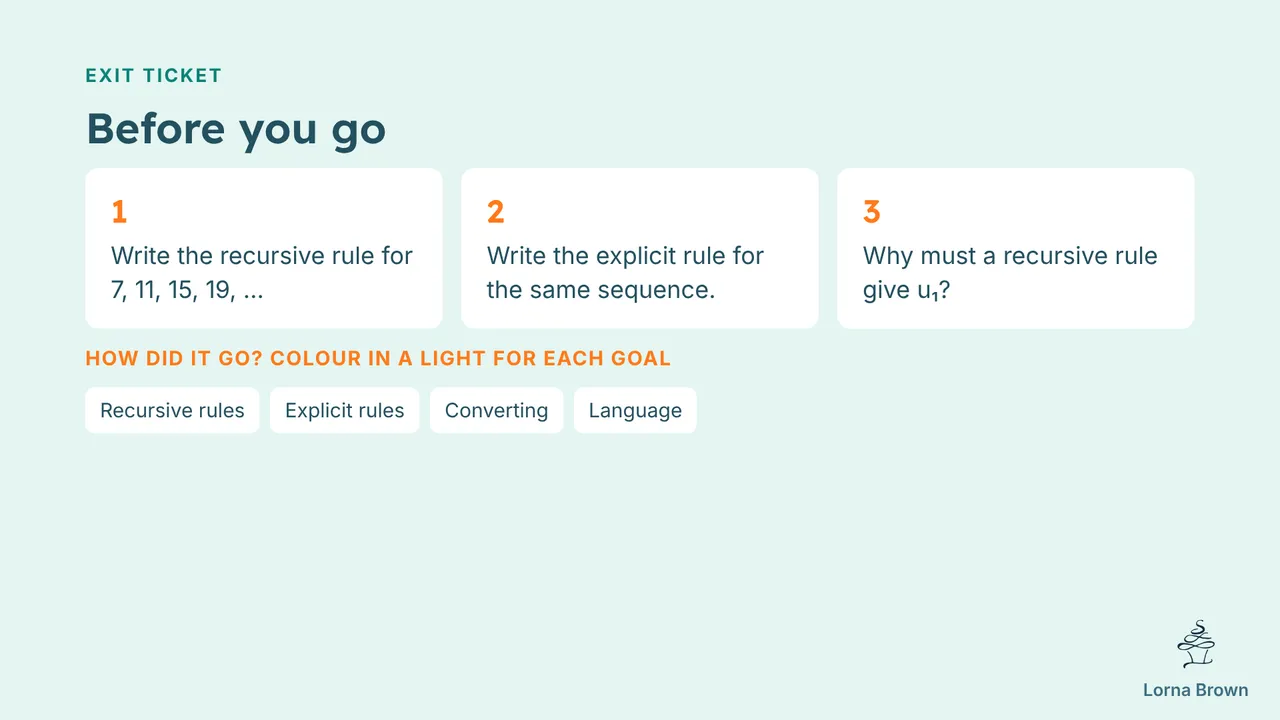The image size is (1280, 720).
Task: Click the How did it go prompt
Action: (378, 358)
